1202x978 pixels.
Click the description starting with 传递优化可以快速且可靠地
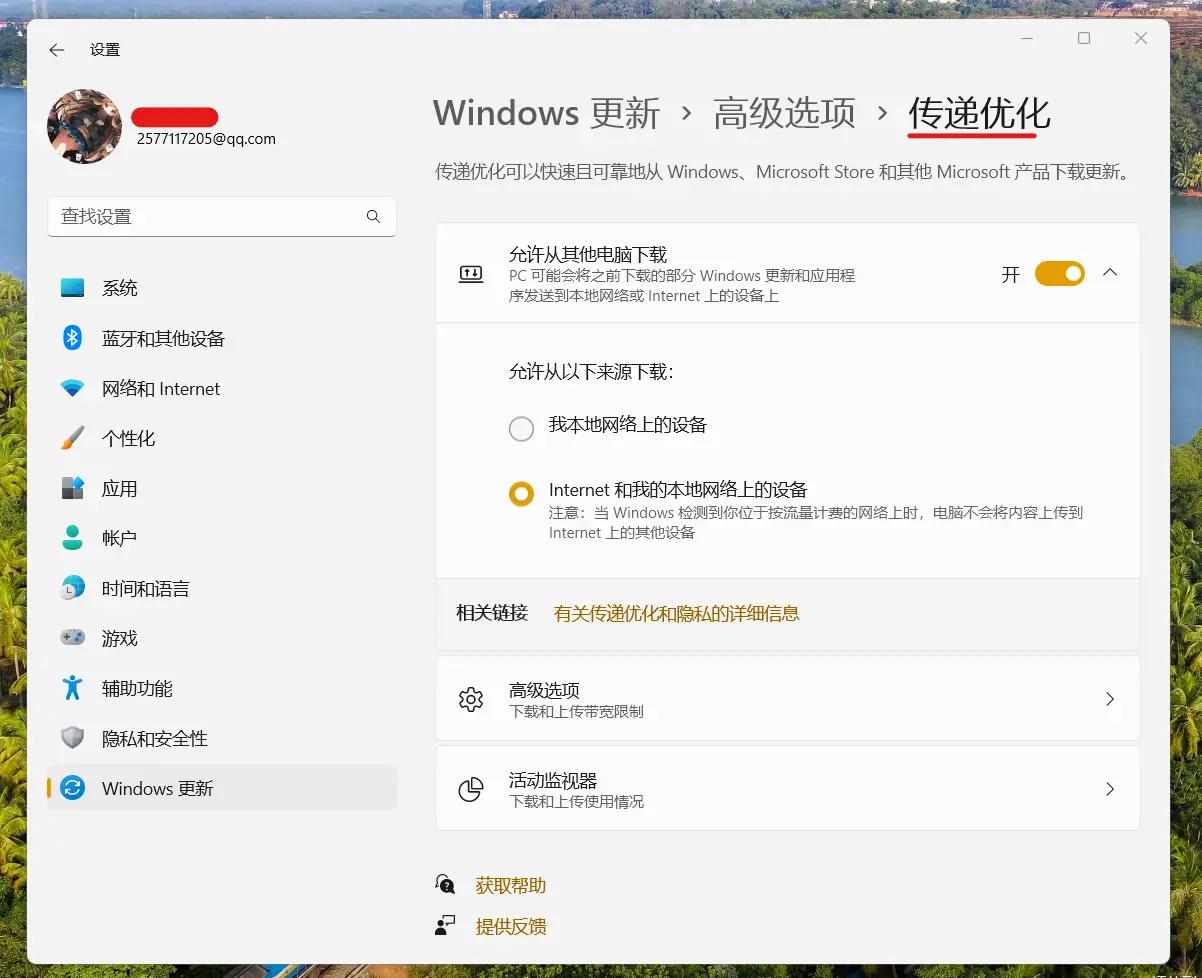point(783,172)
